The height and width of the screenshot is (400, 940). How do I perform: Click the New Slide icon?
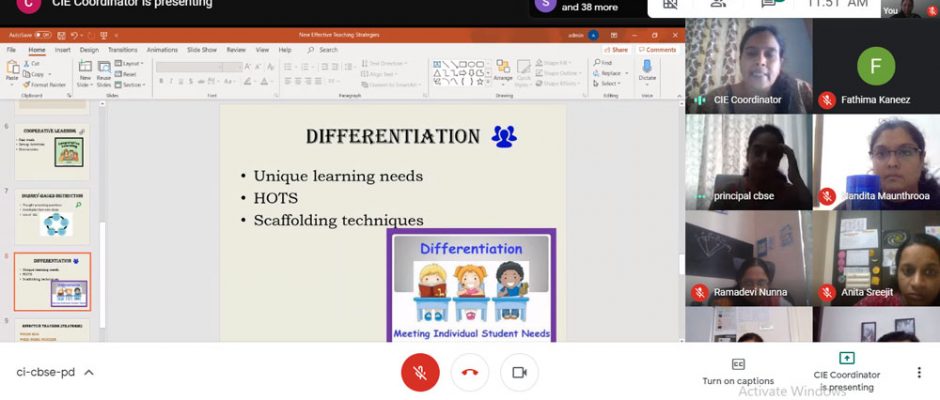[85, 67]
